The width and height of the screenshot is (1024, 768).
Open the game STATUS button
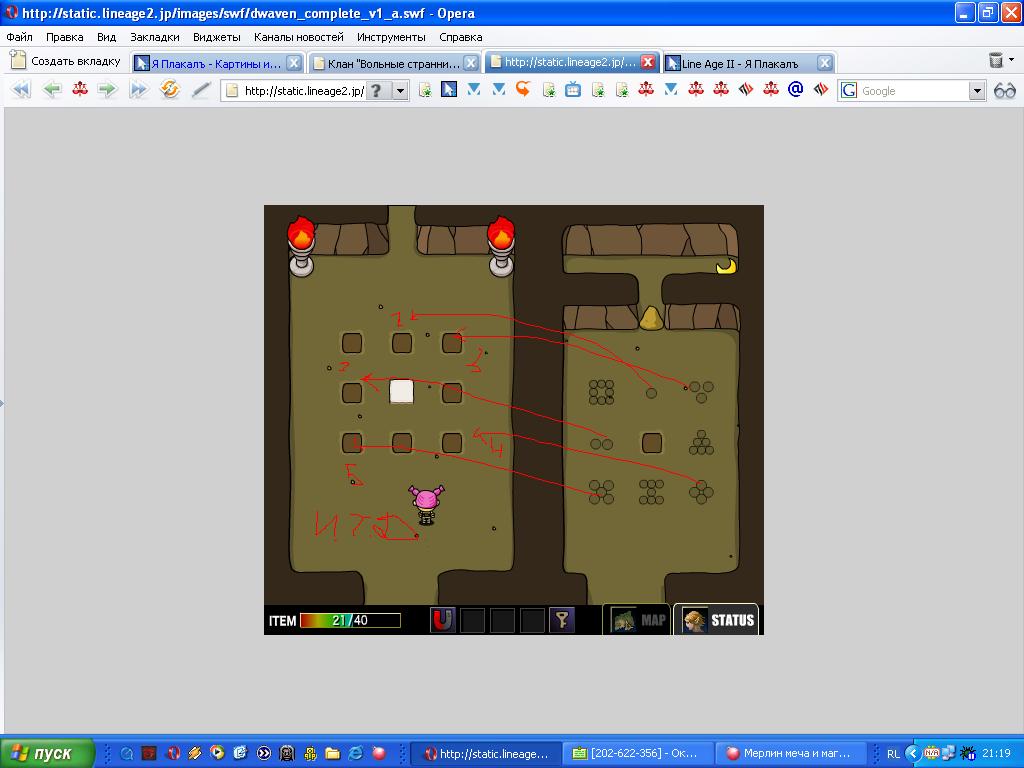(x=716, y=620)
